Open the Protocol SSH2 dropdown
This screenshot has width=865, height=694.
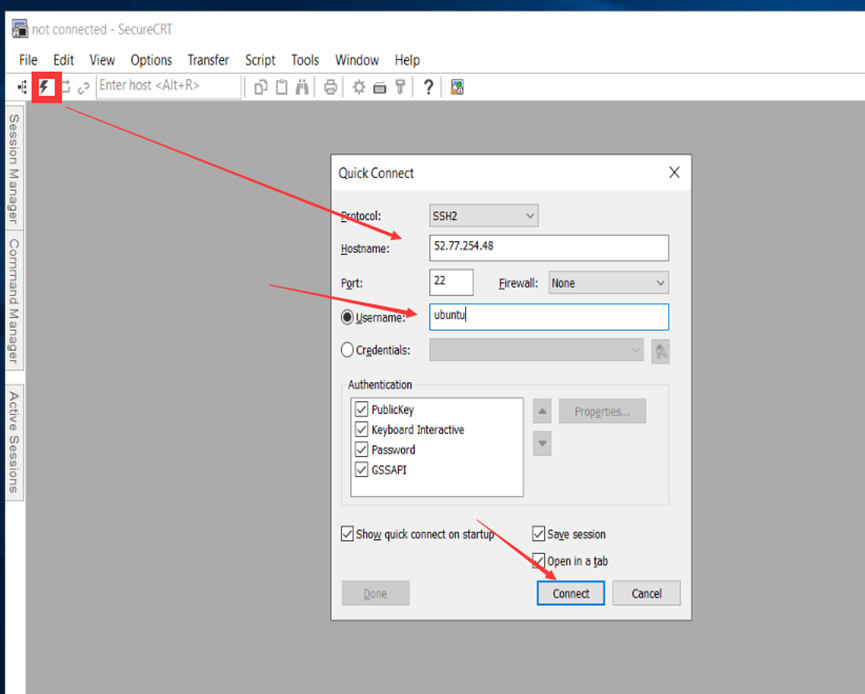click(484, 216)
